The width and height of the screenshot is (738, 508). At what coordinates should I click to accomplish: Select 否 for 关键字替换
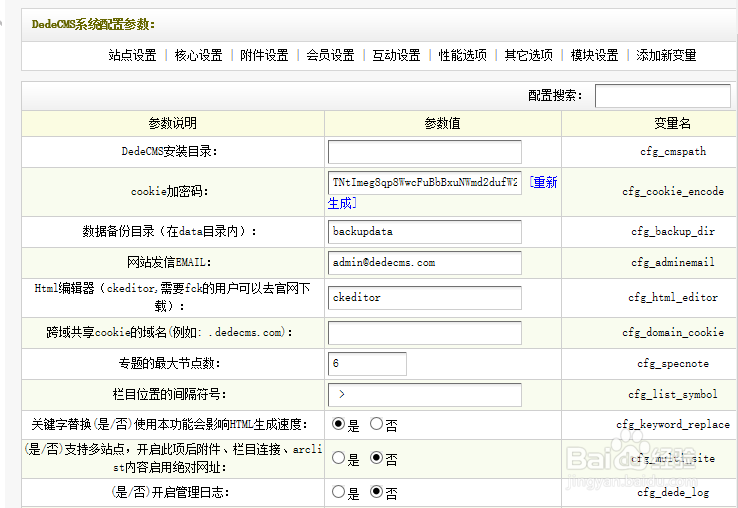point(376,424)
